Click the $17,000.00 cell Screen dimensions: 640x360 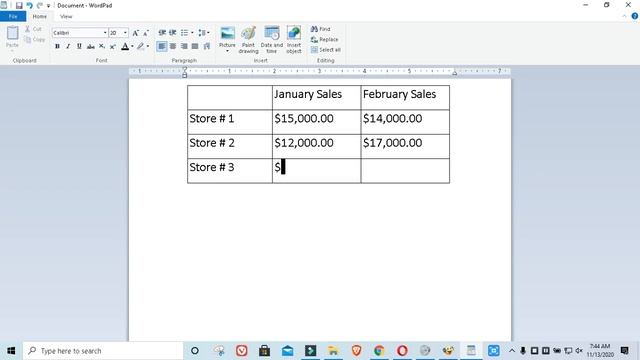405,146
